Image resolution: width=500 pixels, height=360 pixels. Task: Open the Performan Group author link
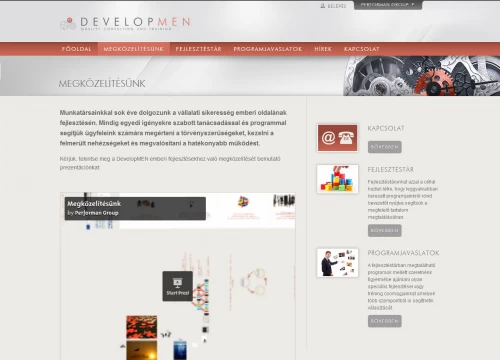point(96,213)
